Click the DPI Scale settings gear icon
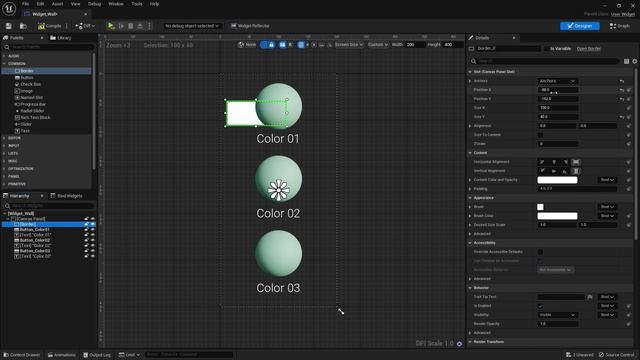 pos(459,344)
